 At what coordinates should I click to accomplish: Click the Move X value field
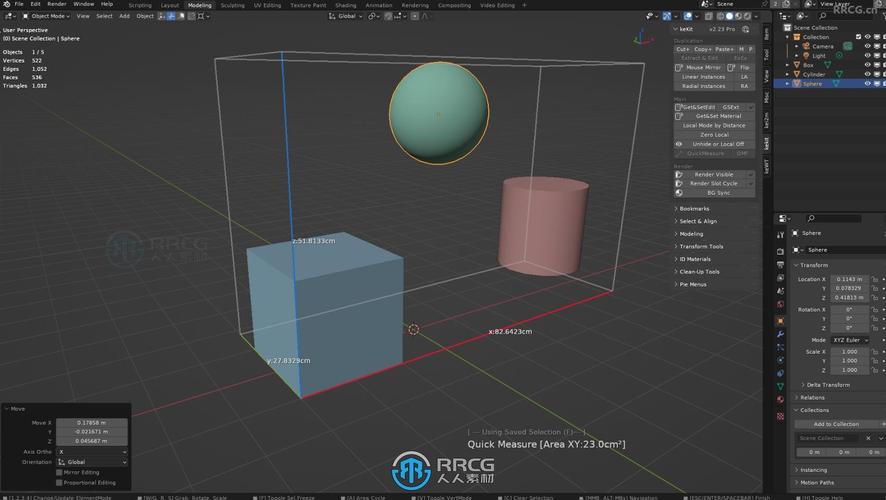point(92,423)
